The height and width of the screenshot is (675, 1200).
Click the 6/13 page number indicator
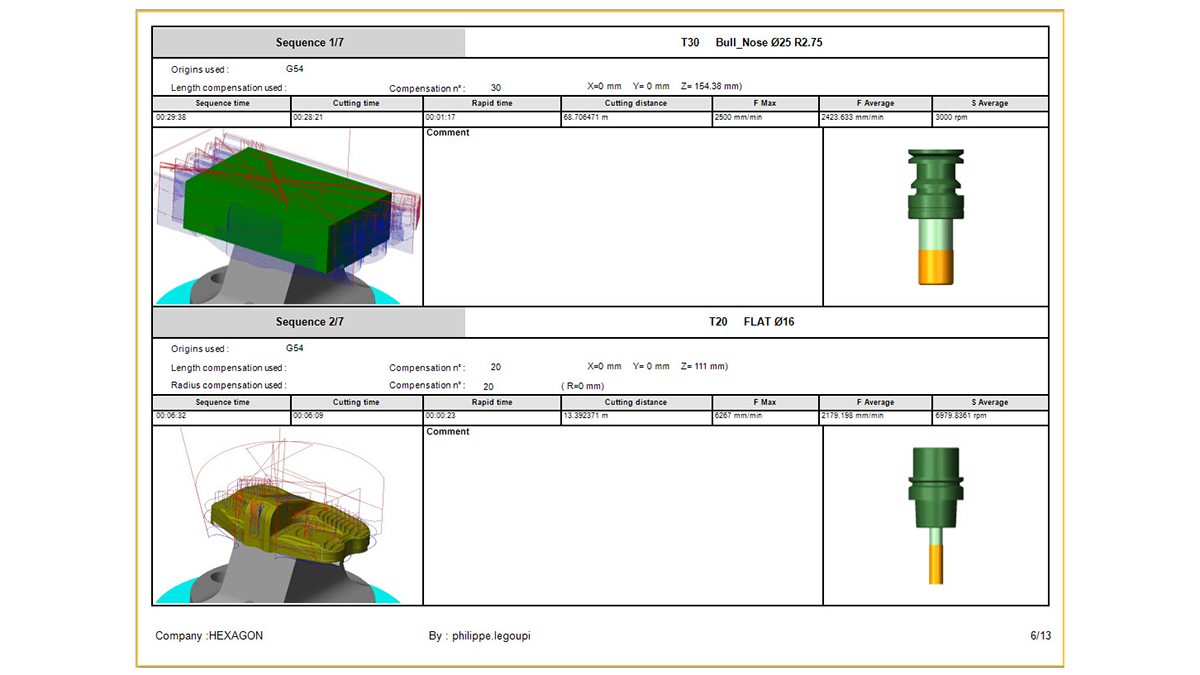tap(1040, 636)
